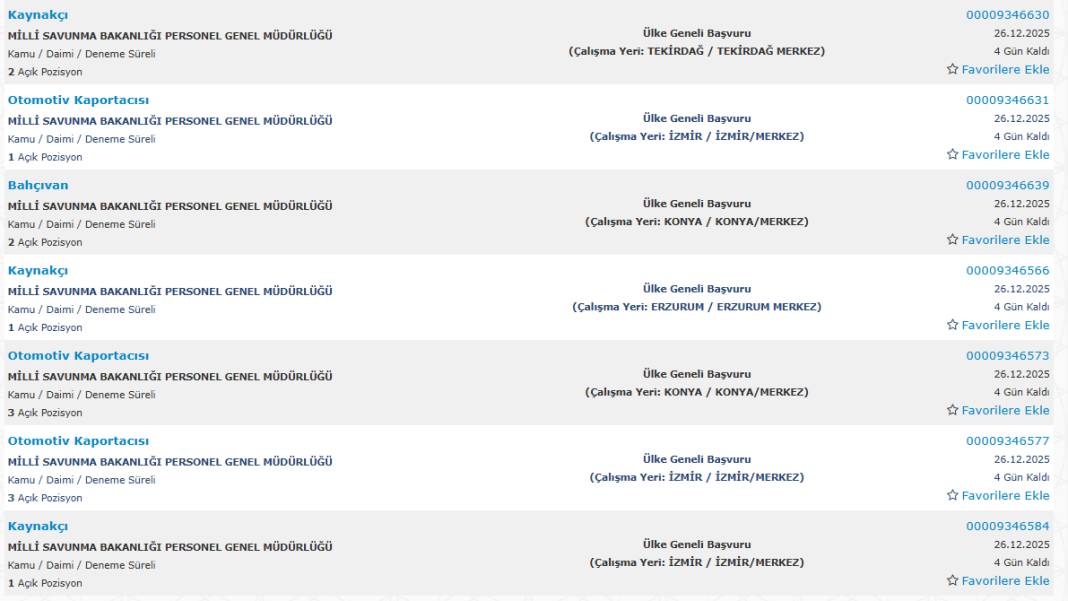This screenshot has height=601, width=1068.
Task: Open the Erzurum Kaynakçı job title
Action: tap(38, 270)
